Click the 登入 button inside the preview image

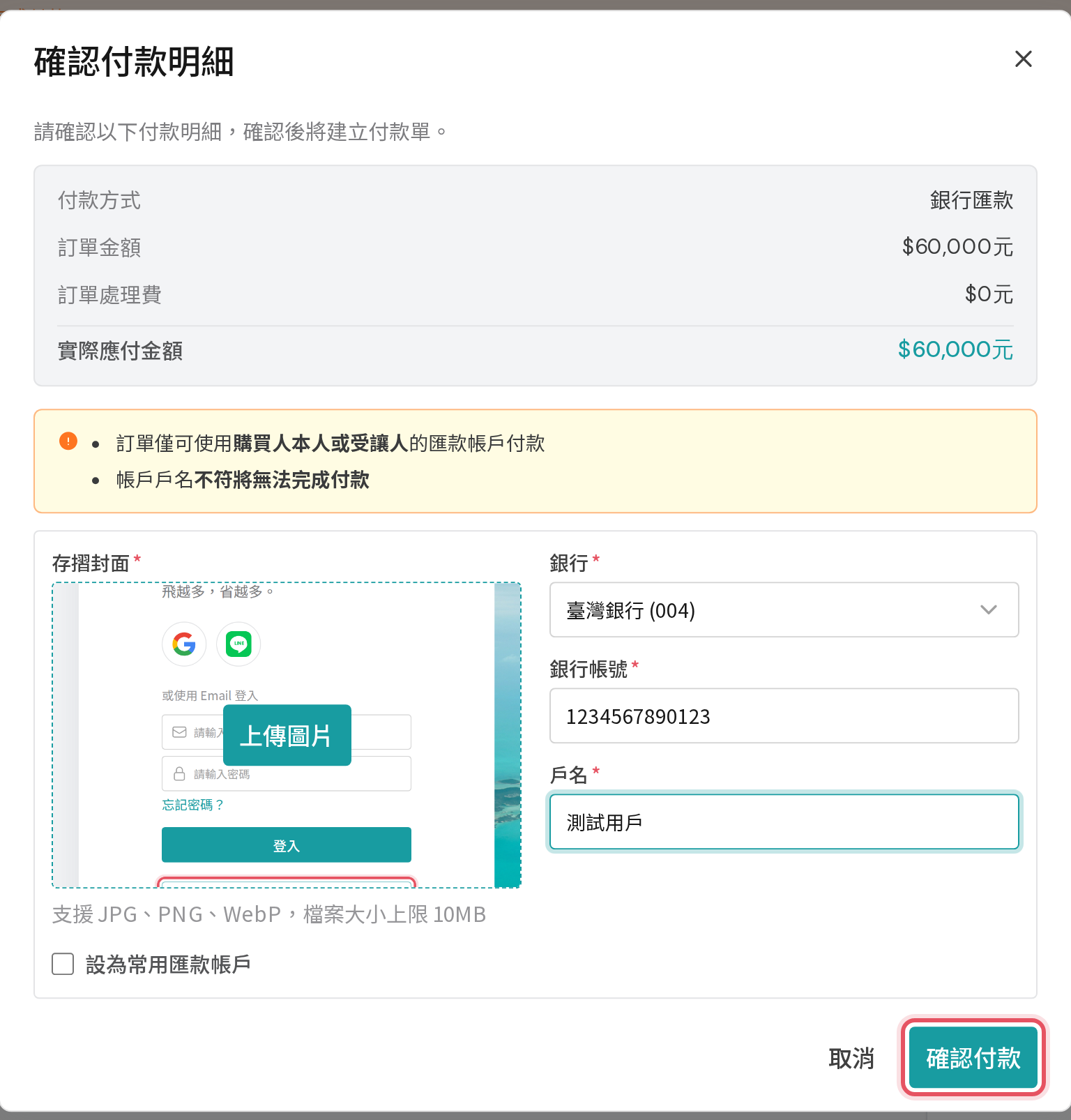tap(287, 845)
